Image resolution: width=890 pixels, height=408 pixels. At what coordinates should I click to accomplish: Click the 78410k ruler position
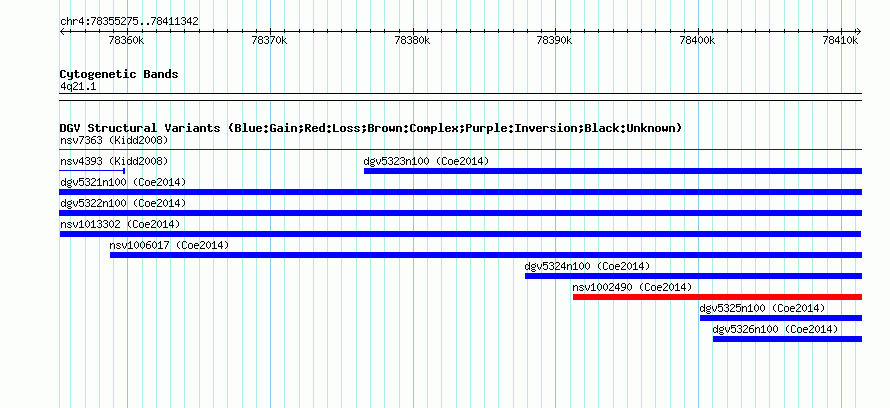pos(839,40)
